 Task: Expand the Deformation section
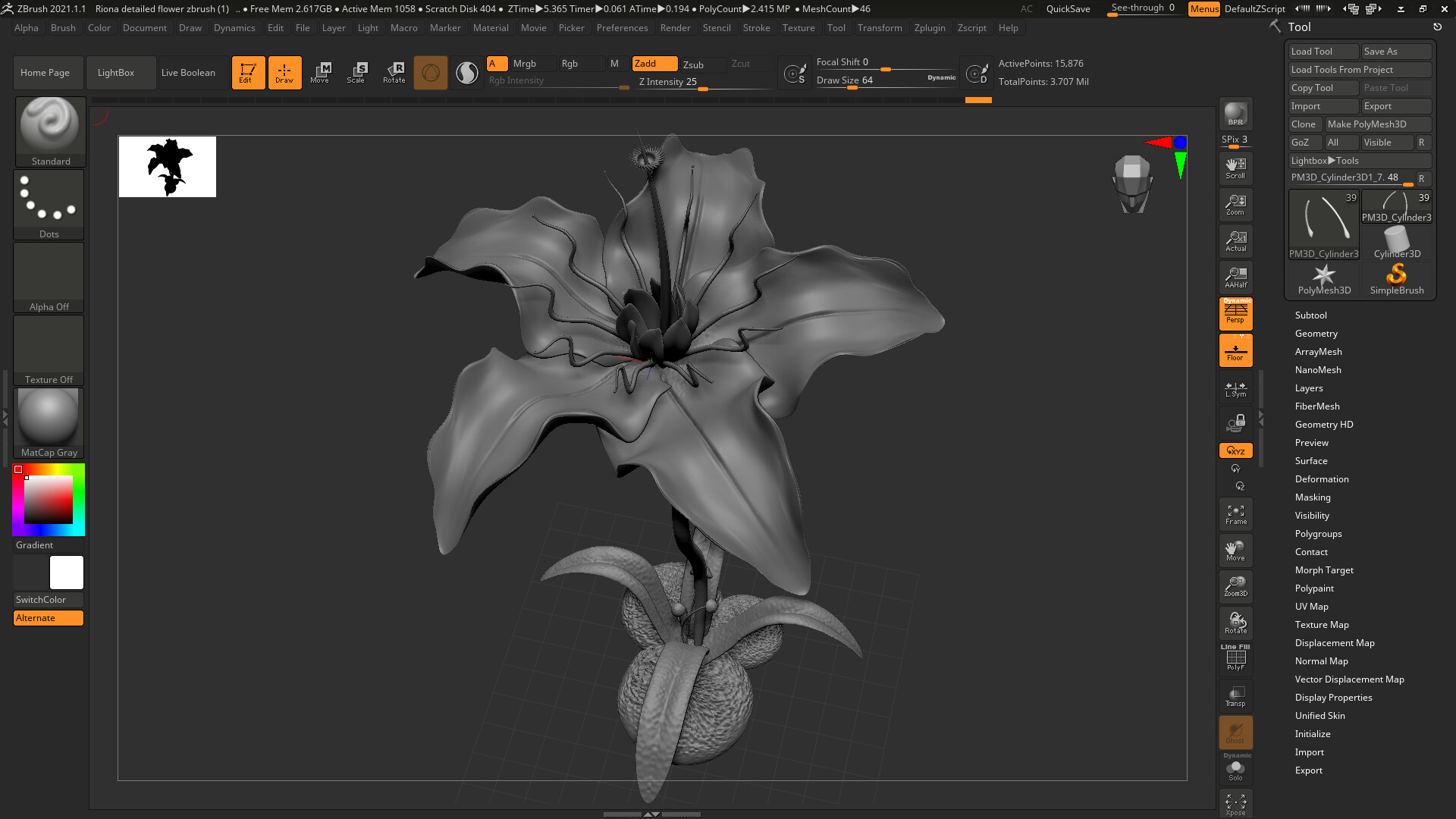pyautogui.click(x=1322, y=479)
